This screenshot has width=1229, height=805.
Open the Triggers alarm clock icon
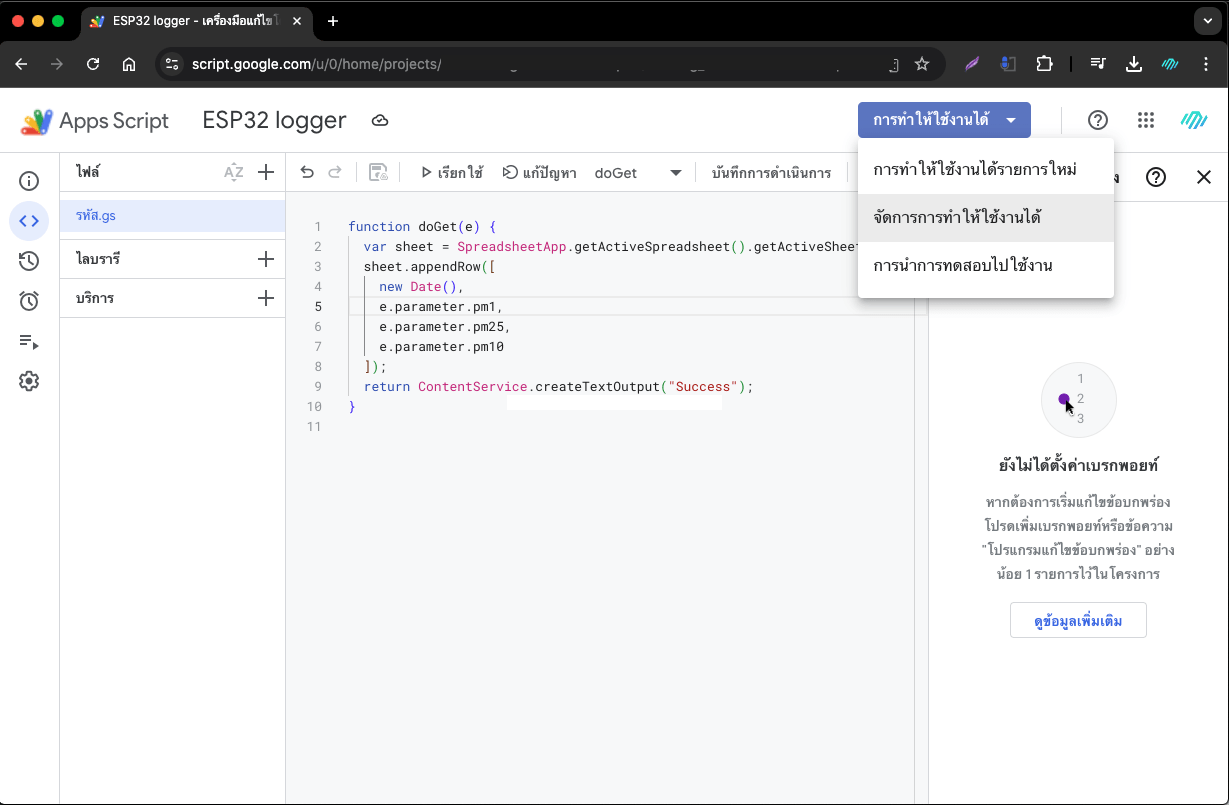click(x=29, y=301)
